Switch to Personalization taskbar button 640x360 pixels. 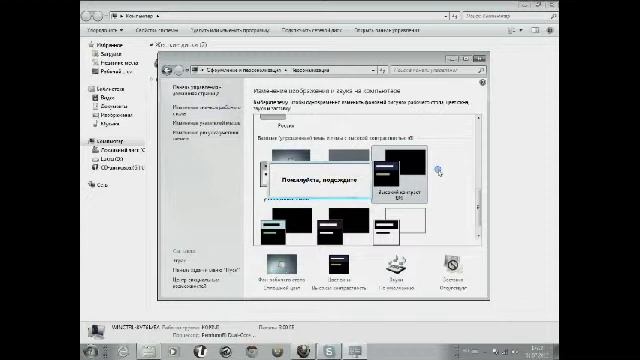point(355,351)
